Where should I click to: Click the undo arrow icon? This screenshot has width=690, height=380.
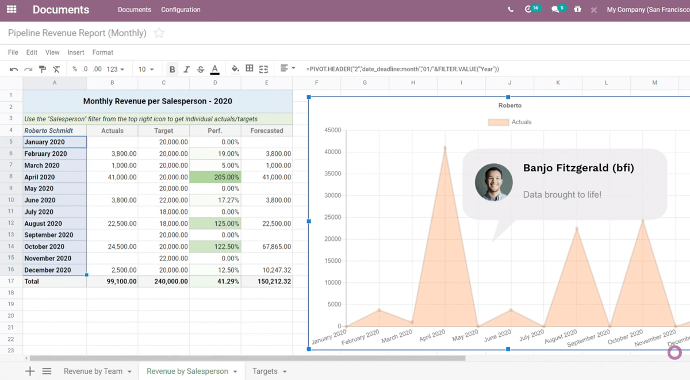tap(14, 69)
